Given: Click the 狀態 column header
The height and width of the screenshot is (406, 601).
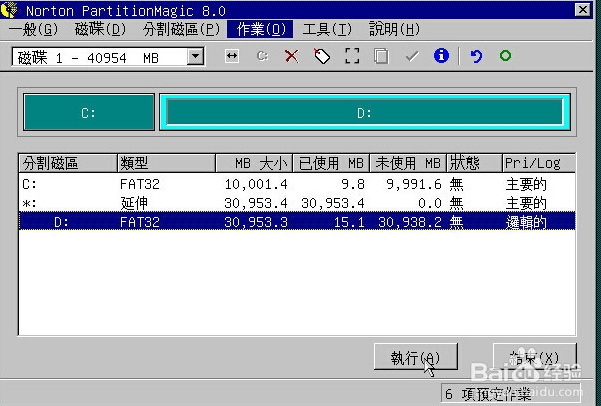Looking at the screenshot, I should (474, 163).
